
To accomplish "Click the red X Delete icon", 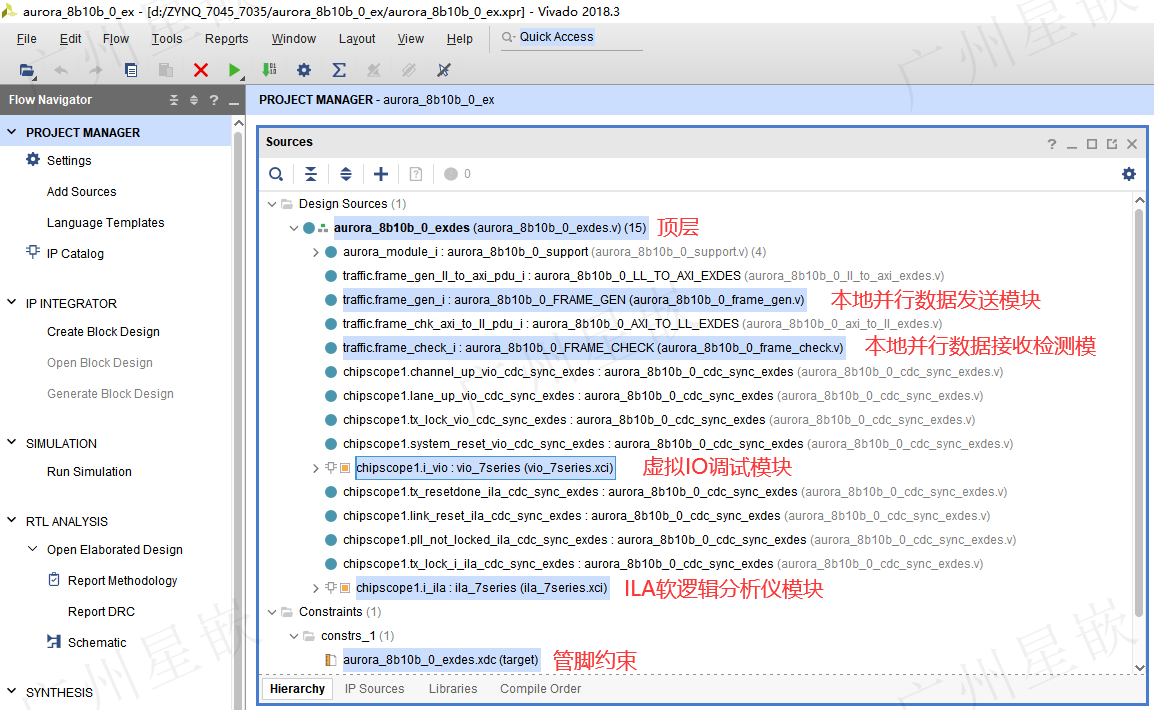I will point(201,70).
